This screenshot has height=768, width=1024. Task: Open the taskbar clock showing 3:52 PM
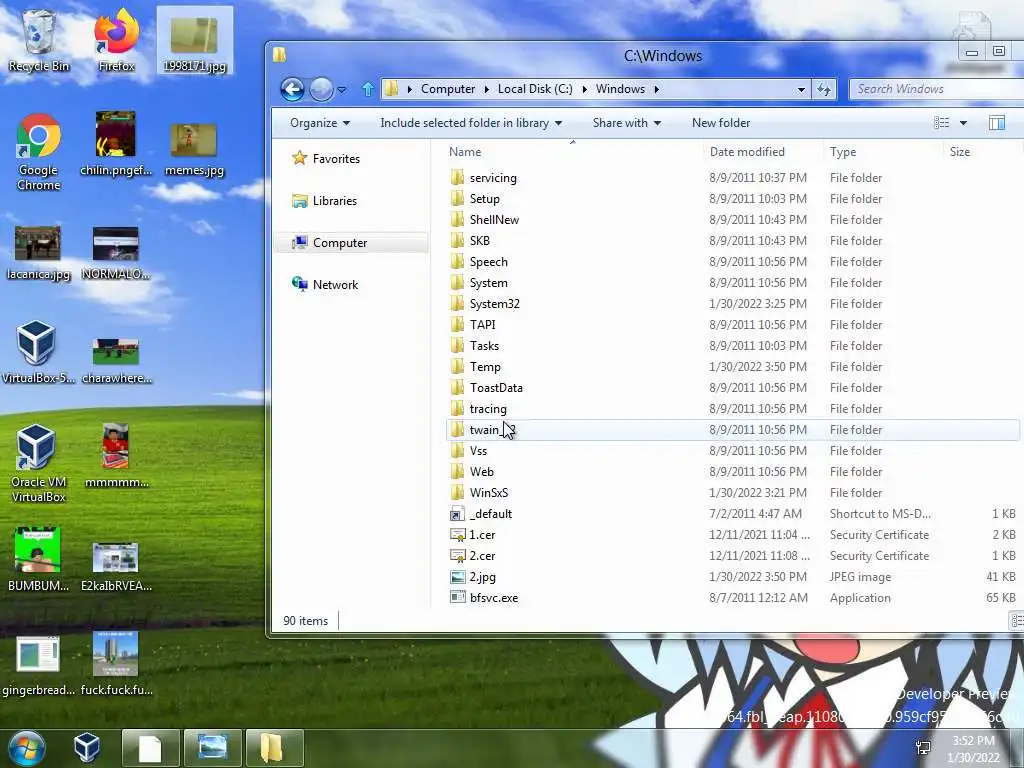pyautogui.click(x=974, y=749)
